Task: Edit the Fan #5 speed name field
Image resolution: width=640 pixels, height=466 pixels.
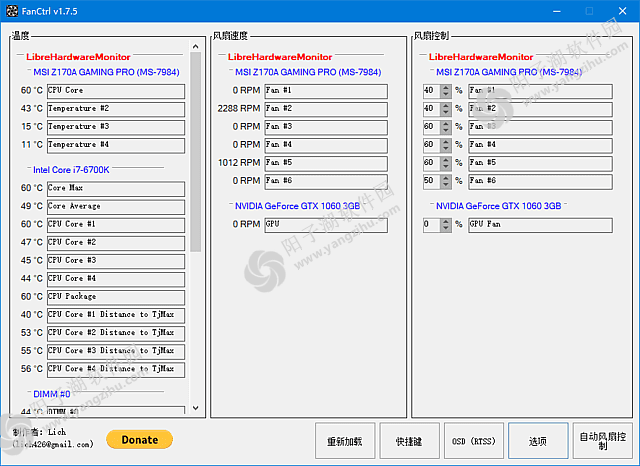Action: pyautogui.click(x=326, y=163)
